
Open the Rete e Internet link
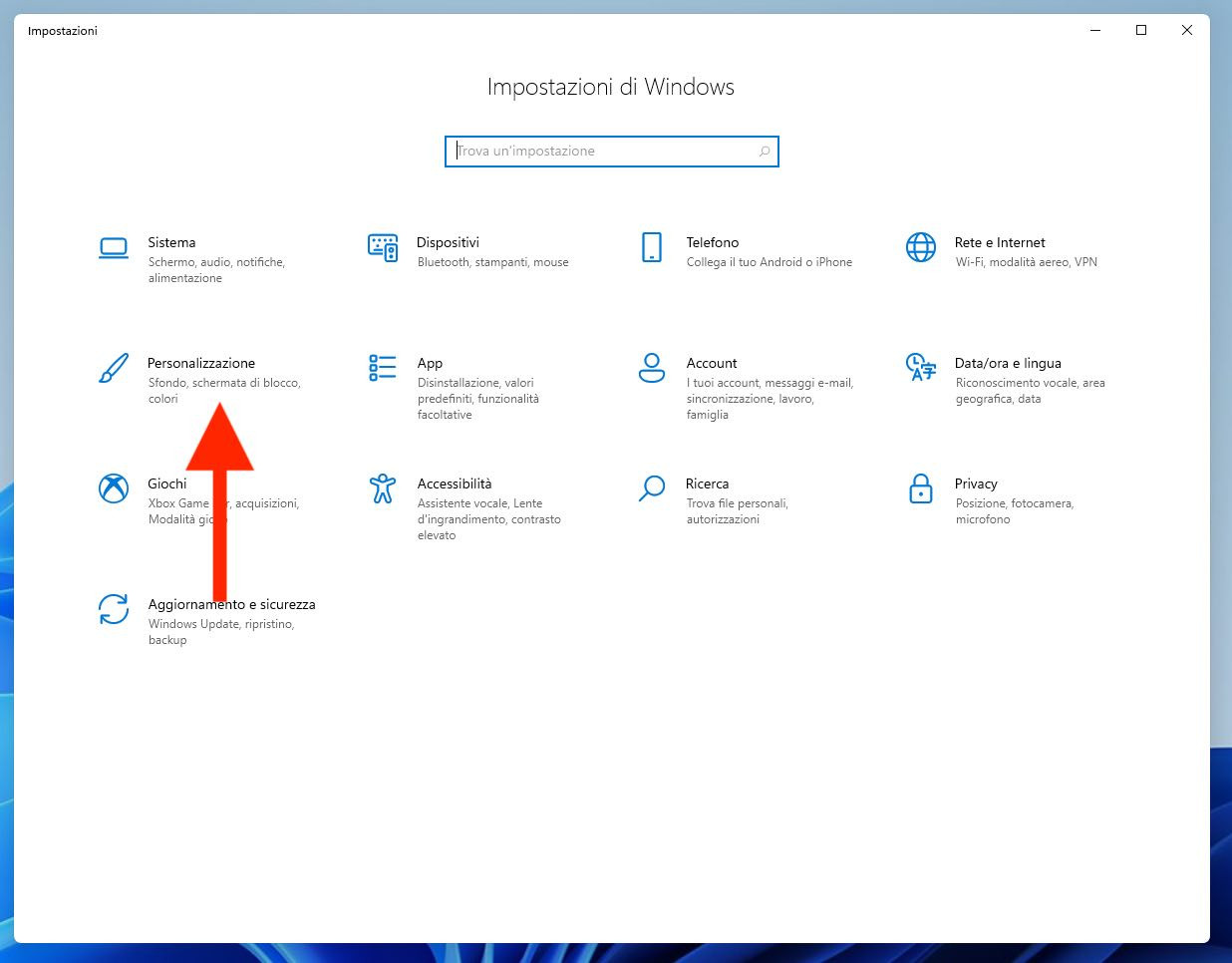[x=1000, y=242]
